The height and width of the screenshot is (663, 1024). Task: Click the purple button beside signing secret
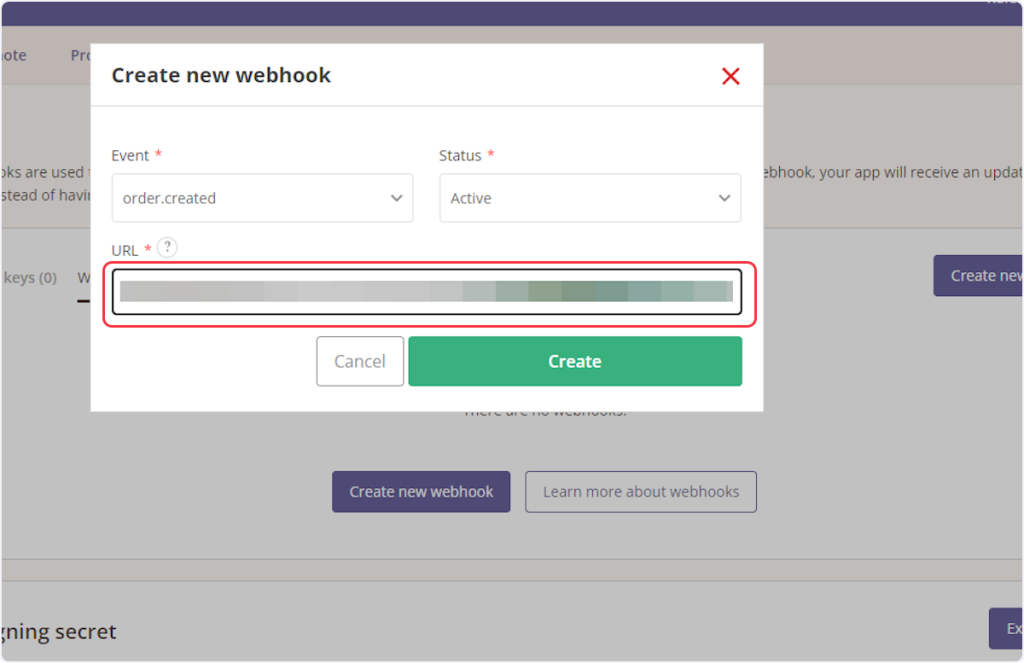[1006, 628]
